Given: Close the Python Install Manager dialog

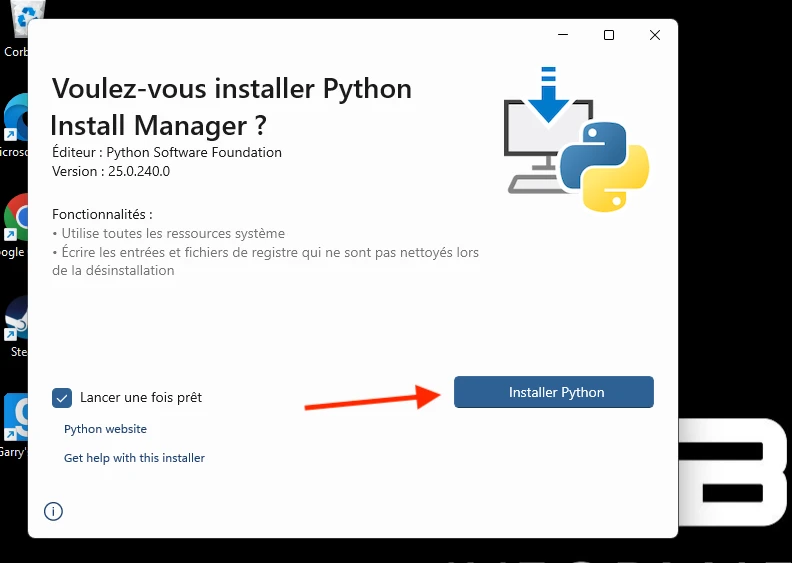Looking at the screenshot, I should coord(655,36).
